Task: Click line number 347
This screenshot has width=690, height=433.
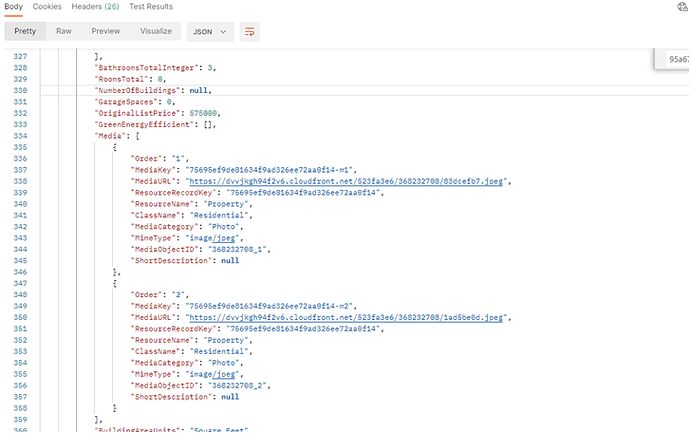Action: click(x=20, y=283)
